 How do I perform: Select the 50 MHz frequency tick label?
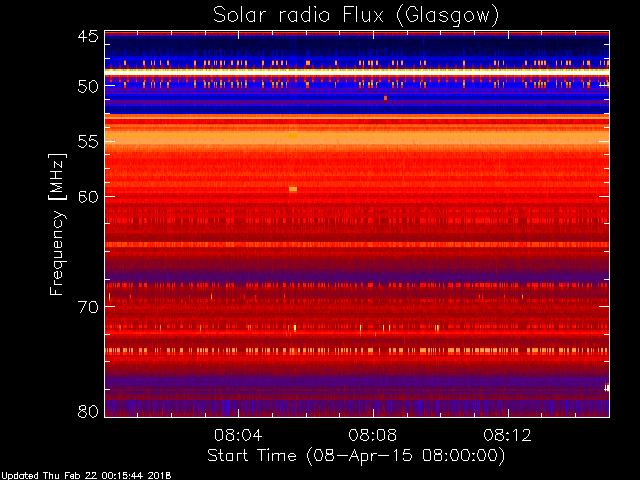pos(88,86)
